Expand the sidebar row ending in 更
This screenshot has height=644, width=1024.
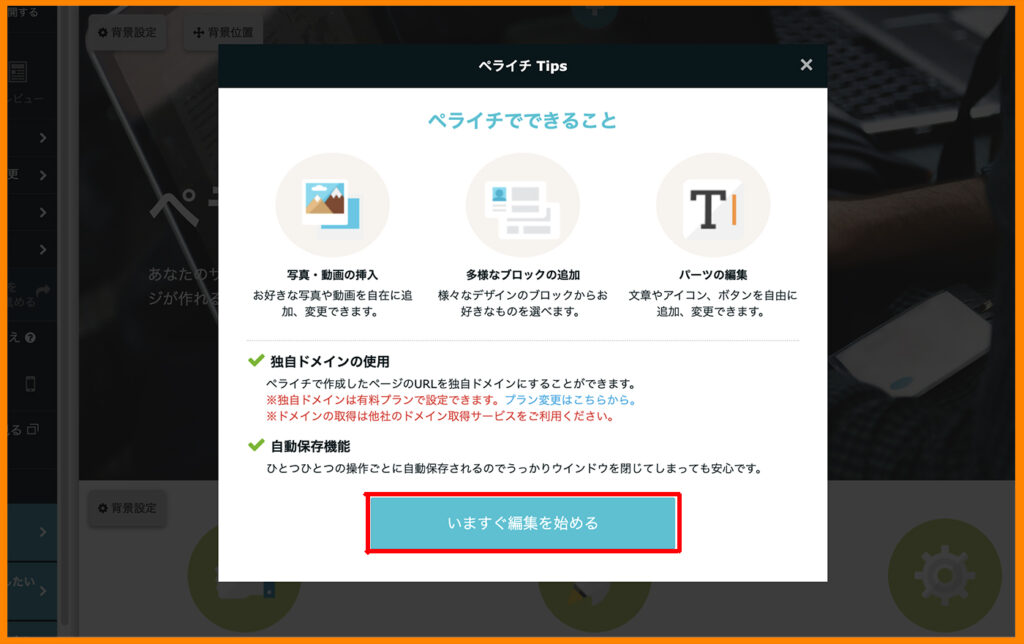(32, 175)
